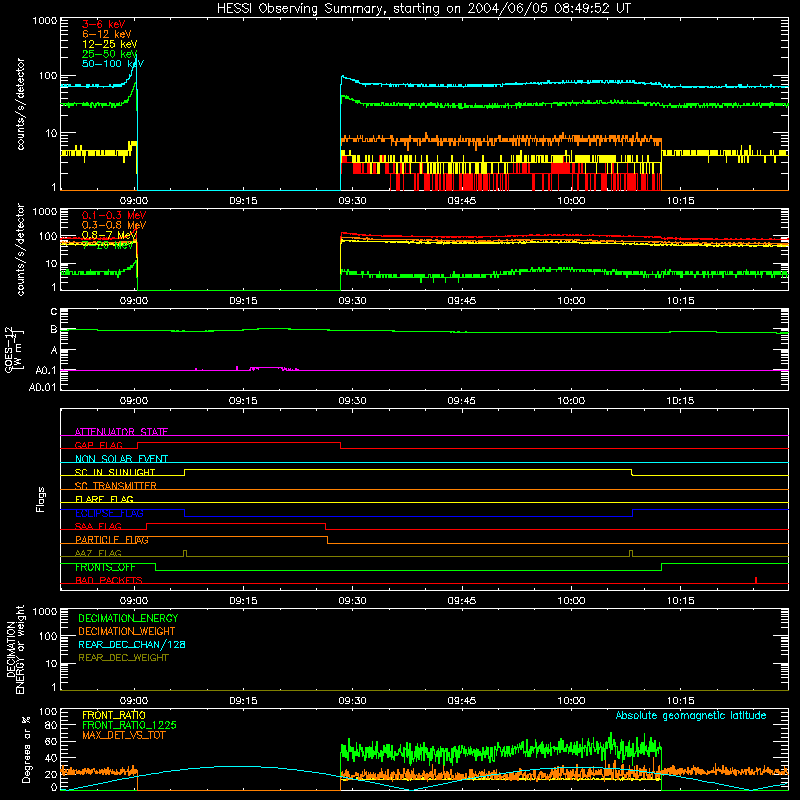800x800 pixels.
Task: Select the DECIMATION_ENERGY legend label
Action: 128,618
